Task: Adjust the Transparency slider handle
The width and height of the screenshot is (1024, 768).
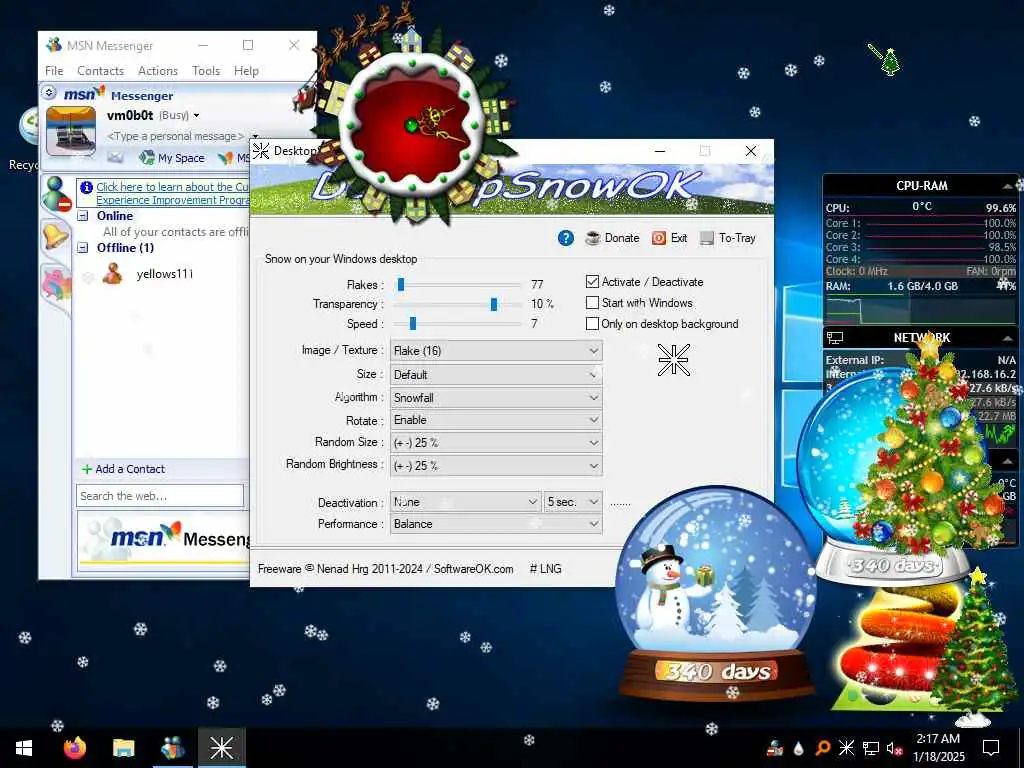Action: click(x=494, y=304)
